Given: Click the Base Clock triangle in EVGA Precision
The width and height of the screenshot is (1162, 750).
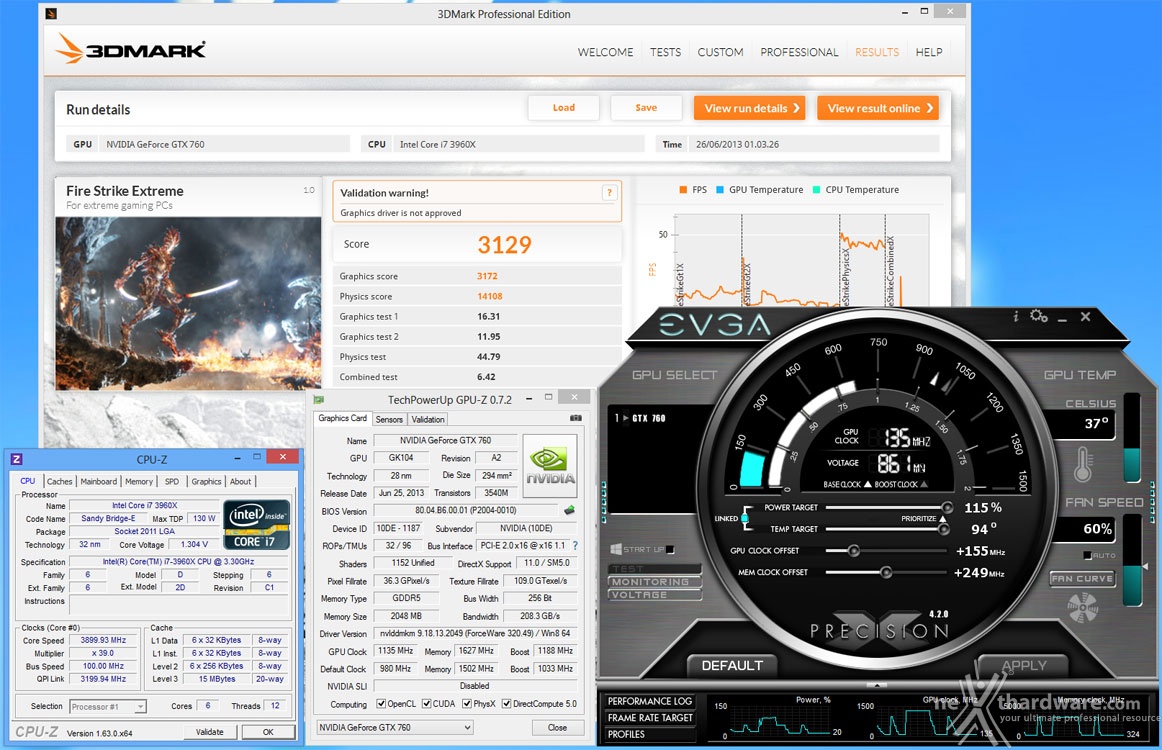Looking at the screenshot, I should point(868,485).
